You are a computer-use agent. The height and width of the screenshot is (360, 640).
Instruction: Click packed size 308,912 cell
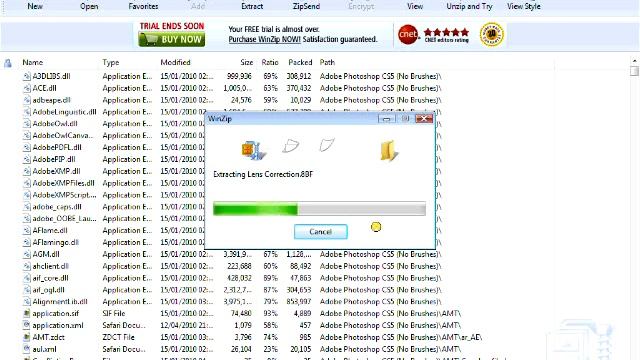click(x=299, y=76)
